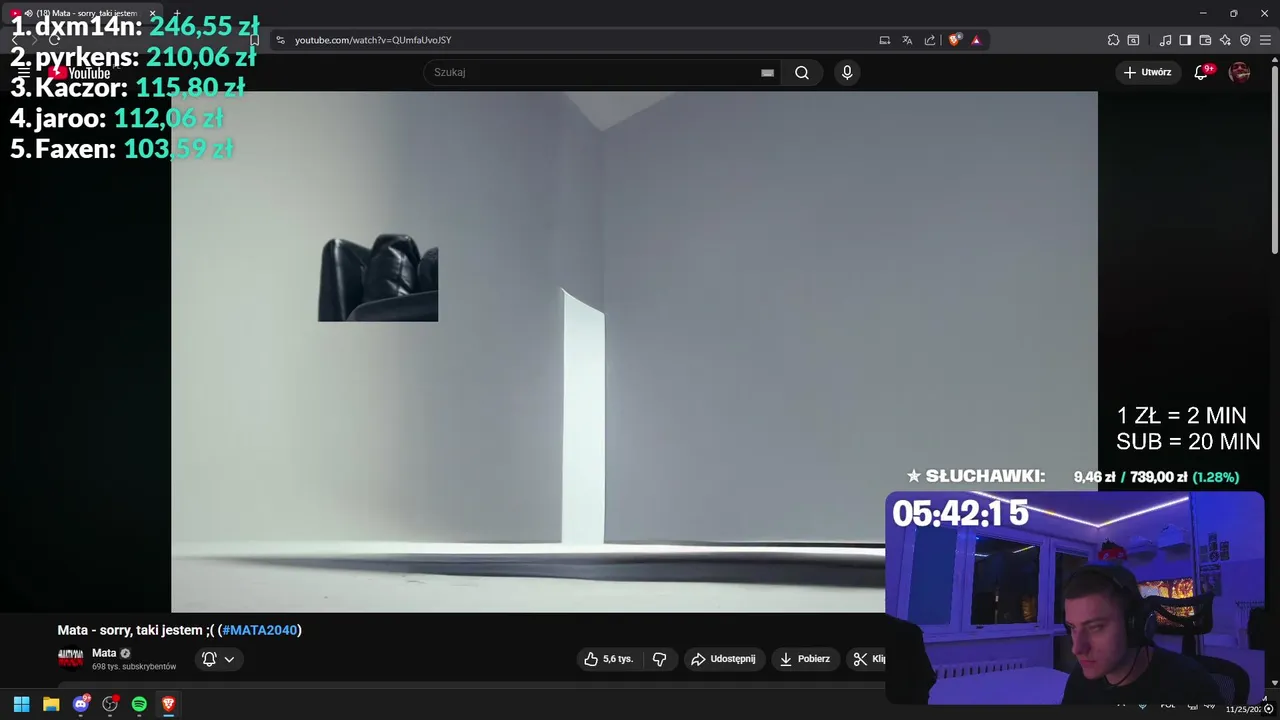
Task: Close the Mata - sorry, taki jestem tab
Action: (152, 13)
